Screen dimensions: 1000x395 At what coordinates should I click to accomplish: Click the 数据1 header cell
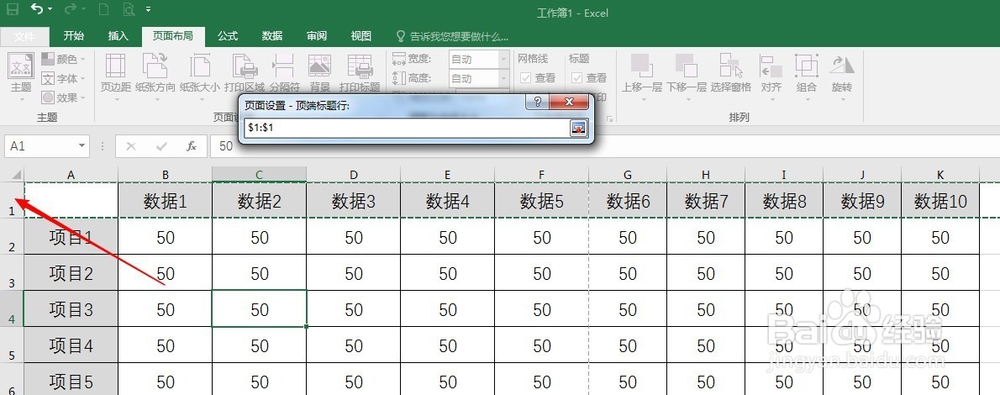click(165, 201)
